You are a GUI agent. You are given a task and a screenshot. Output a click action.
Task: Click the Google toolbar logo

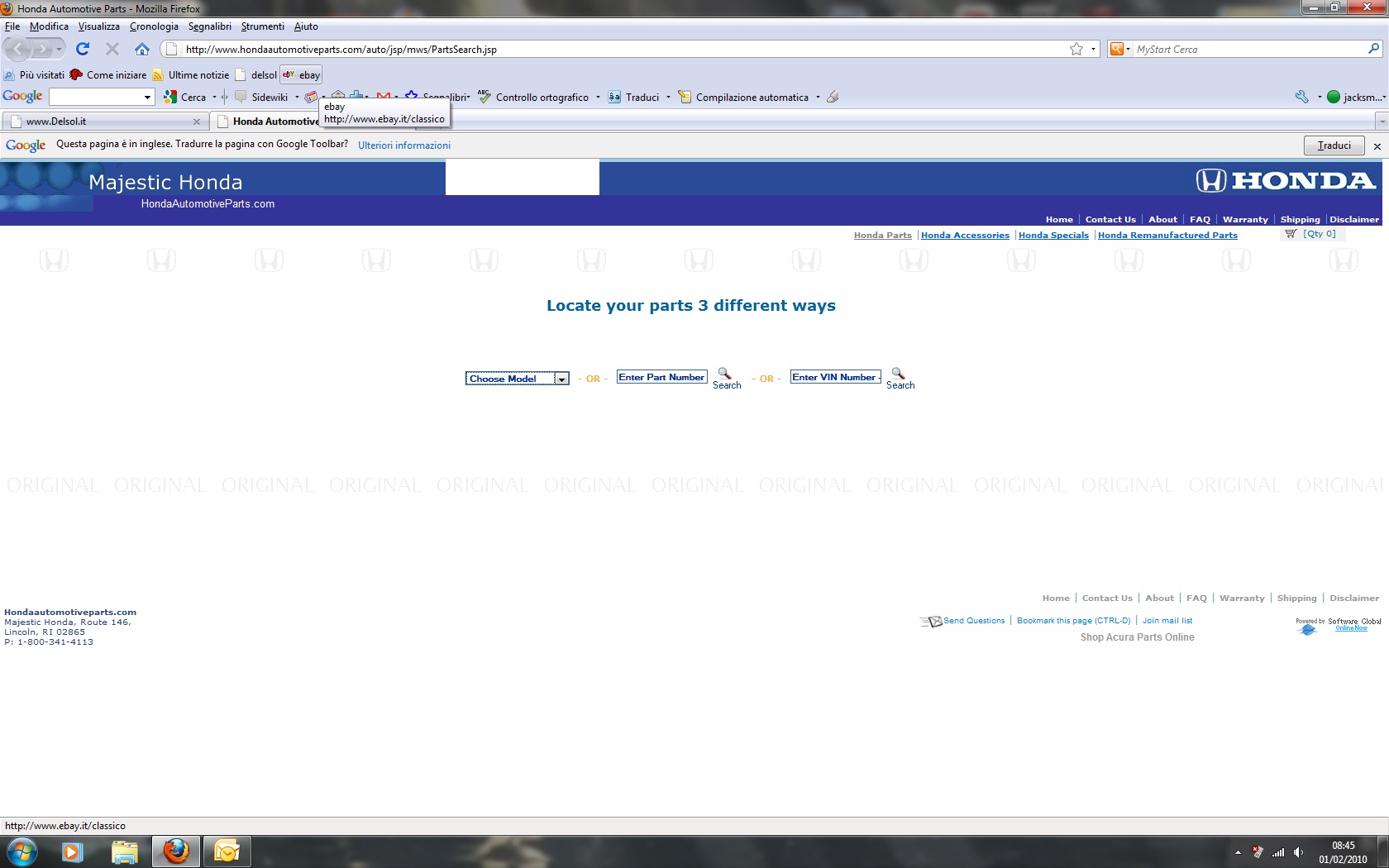pos(22,97)
